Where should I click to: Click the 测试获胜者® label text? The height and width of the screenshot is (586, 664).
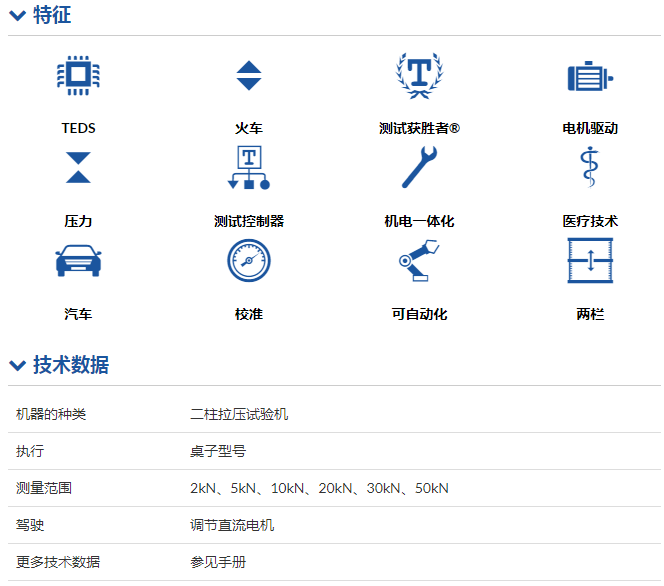[419, 128]
